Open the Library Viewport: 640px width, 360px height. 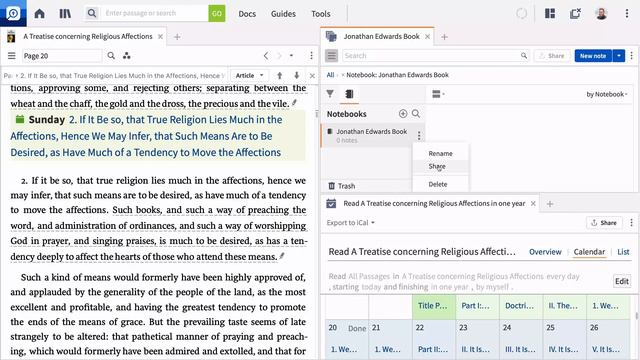click(65, 13)
